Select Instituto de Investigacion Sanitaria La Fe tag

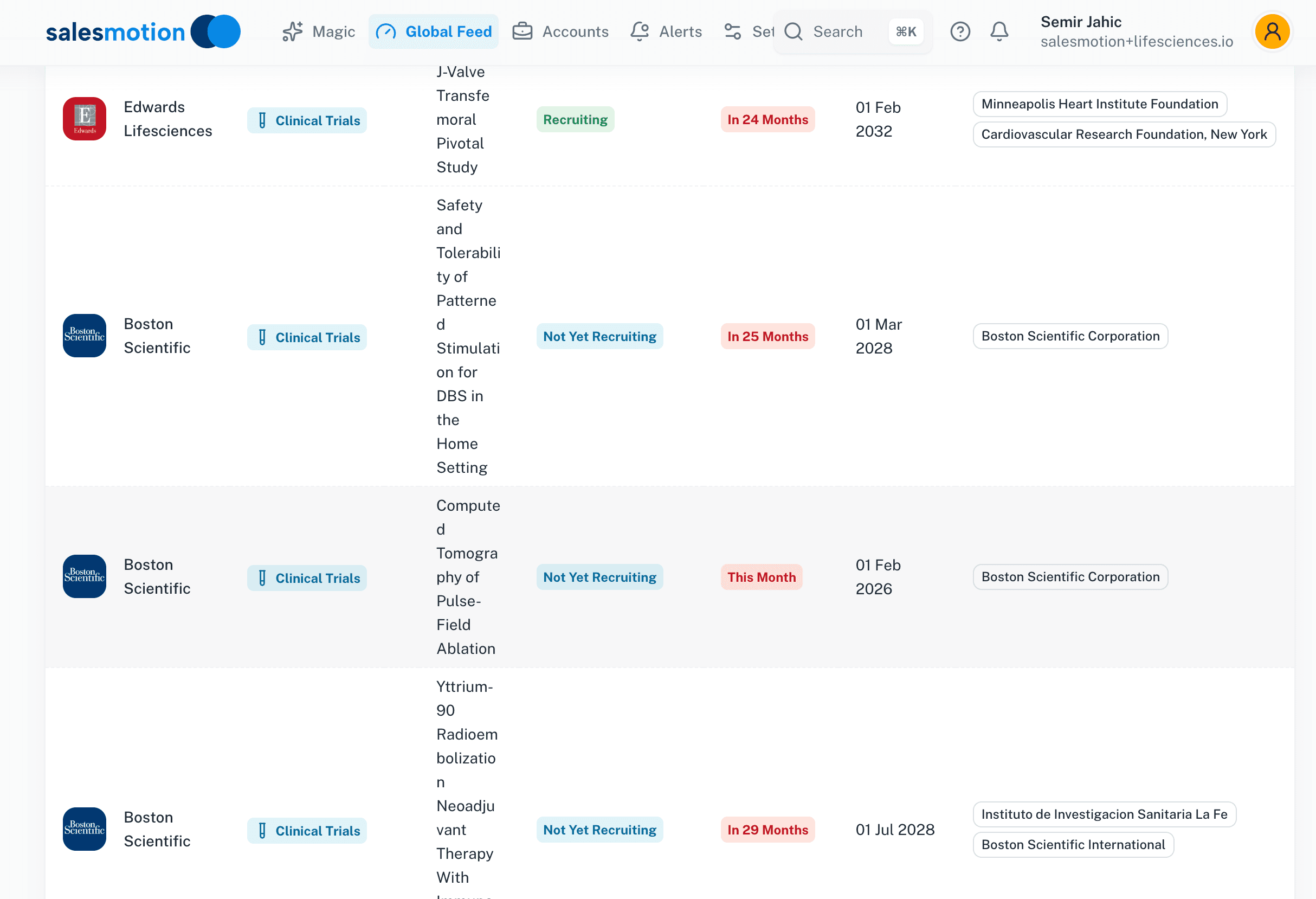(x=1104, y=814)
